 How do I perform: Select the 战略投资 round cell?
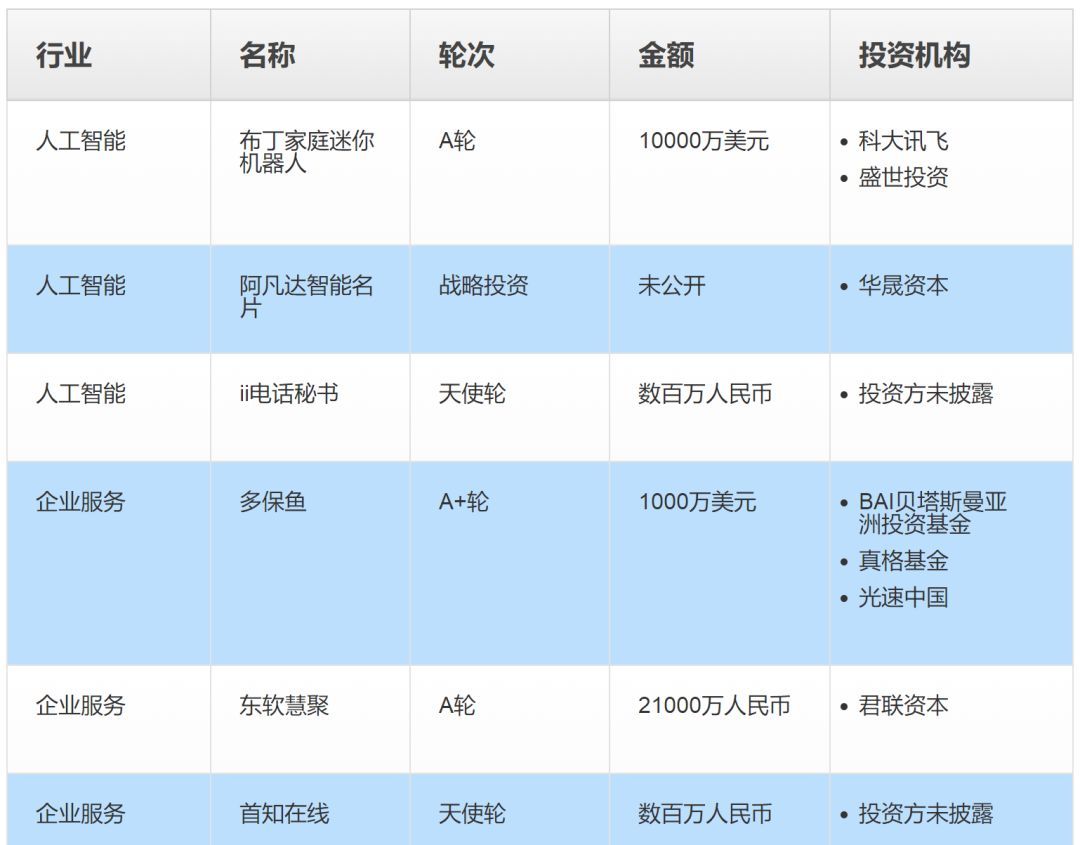tap(483, 286)
